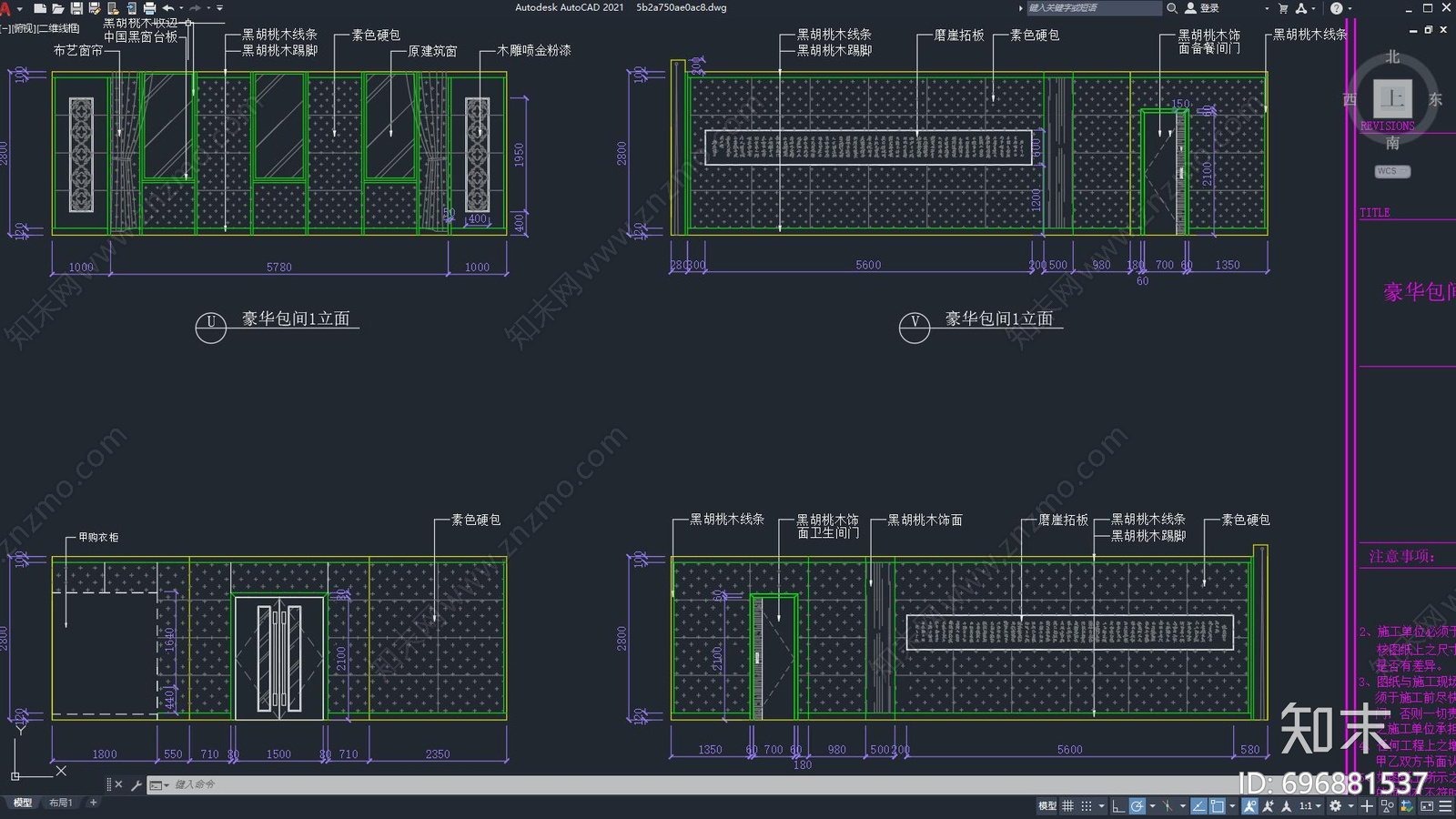The height and width of the screenshot is (819, 1456).
Task: Click the annotation monitor plus icon
Action: coord(1367,805)
